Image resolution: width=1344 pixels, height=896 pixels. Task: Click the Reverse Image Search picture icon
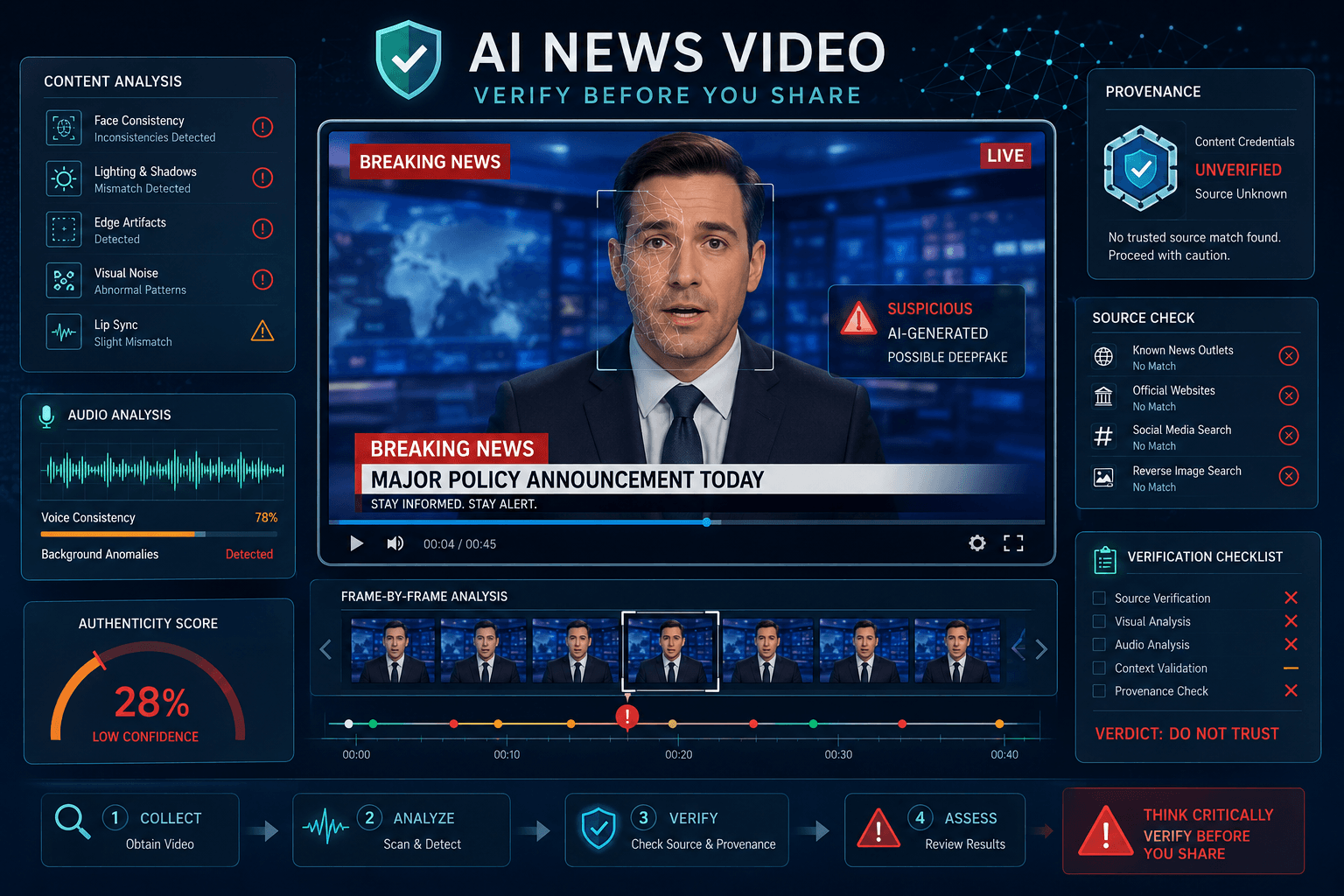(x=1103, y=477)
